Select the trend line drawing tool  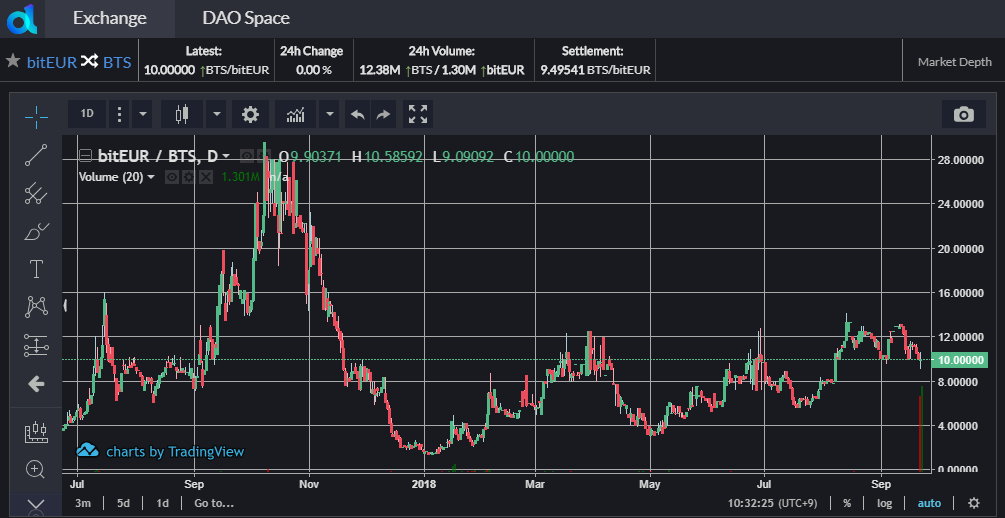click(36, 155)
